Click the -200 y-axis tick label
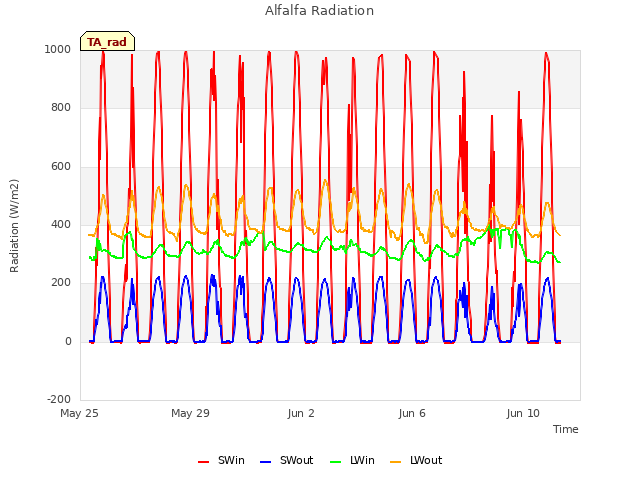 point(59,399)
